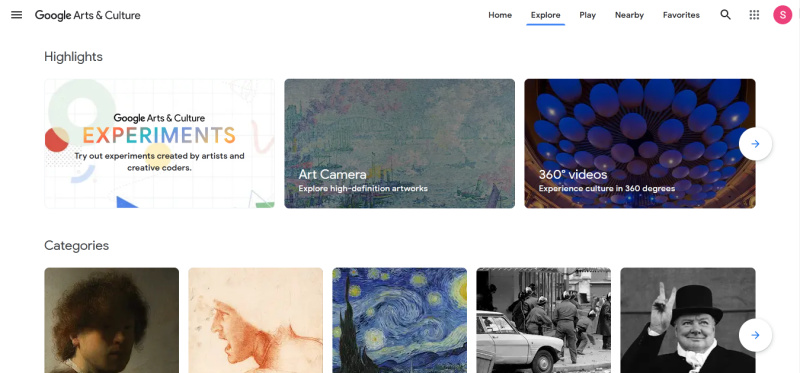This screenshot has height=373, width=800.
Task: Advance Highlights carousel with right arrow
Action: click(x=755, y=144)
